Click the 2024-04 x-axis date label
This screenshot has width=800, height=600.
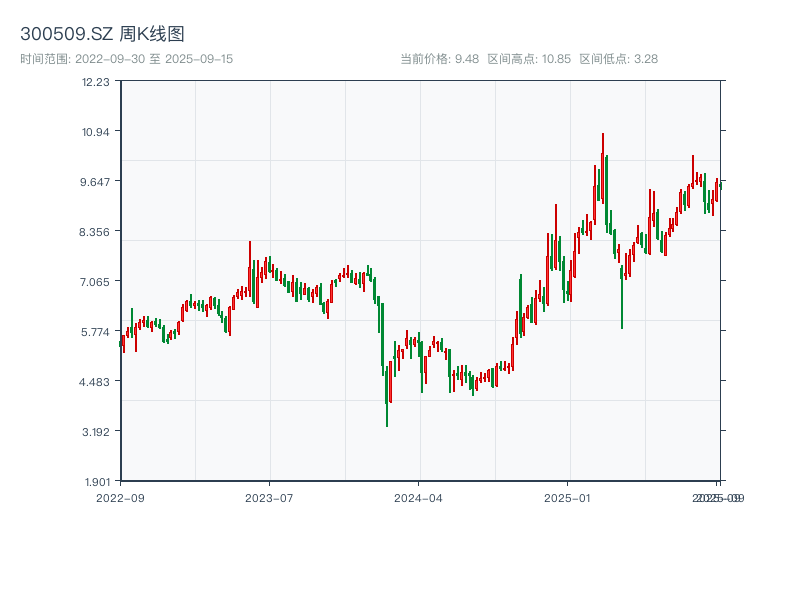pyautogui.click(x=419, y=497)
